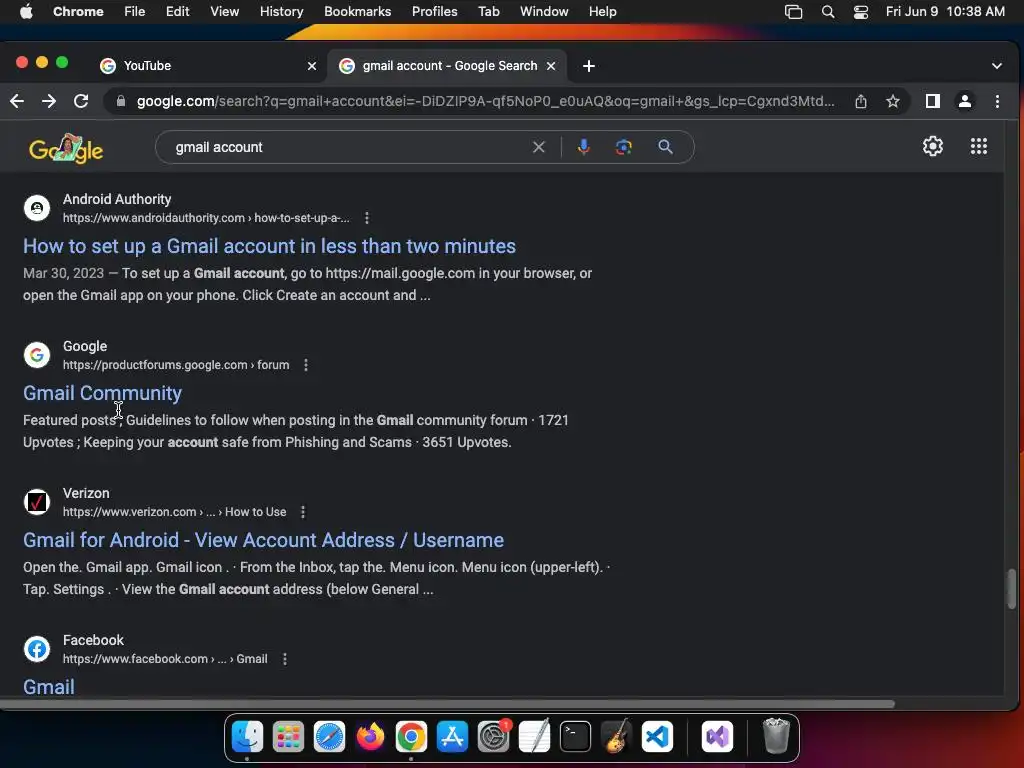Expand the tab search chevron
The width and height of the screenshot is (1024, 768).
pos(997,66)
